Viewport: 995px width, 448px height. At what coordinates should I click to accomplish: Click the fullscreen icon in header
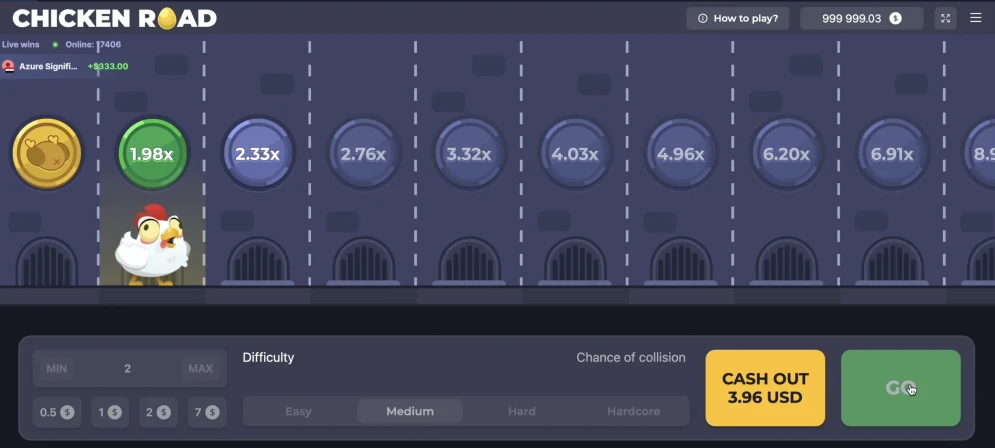pyautogui.click(x=945, y=18)
